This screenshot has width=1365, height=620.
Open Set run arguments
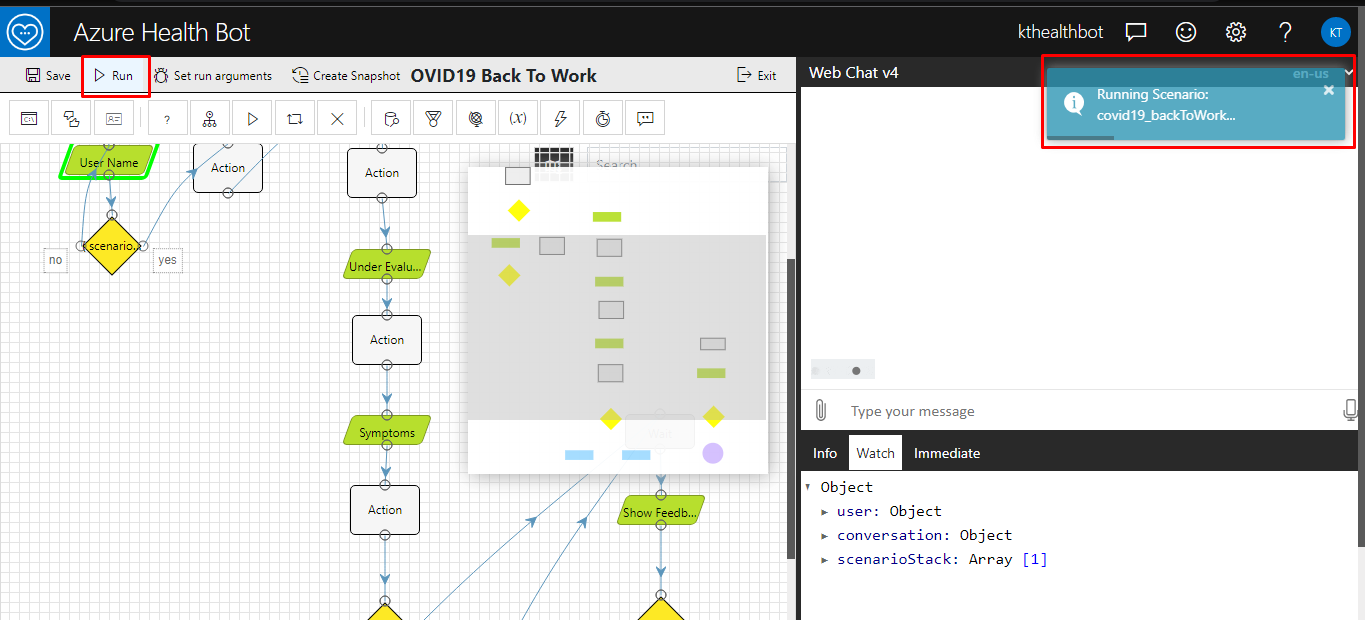pyautogui.click(x=212, y=76)
